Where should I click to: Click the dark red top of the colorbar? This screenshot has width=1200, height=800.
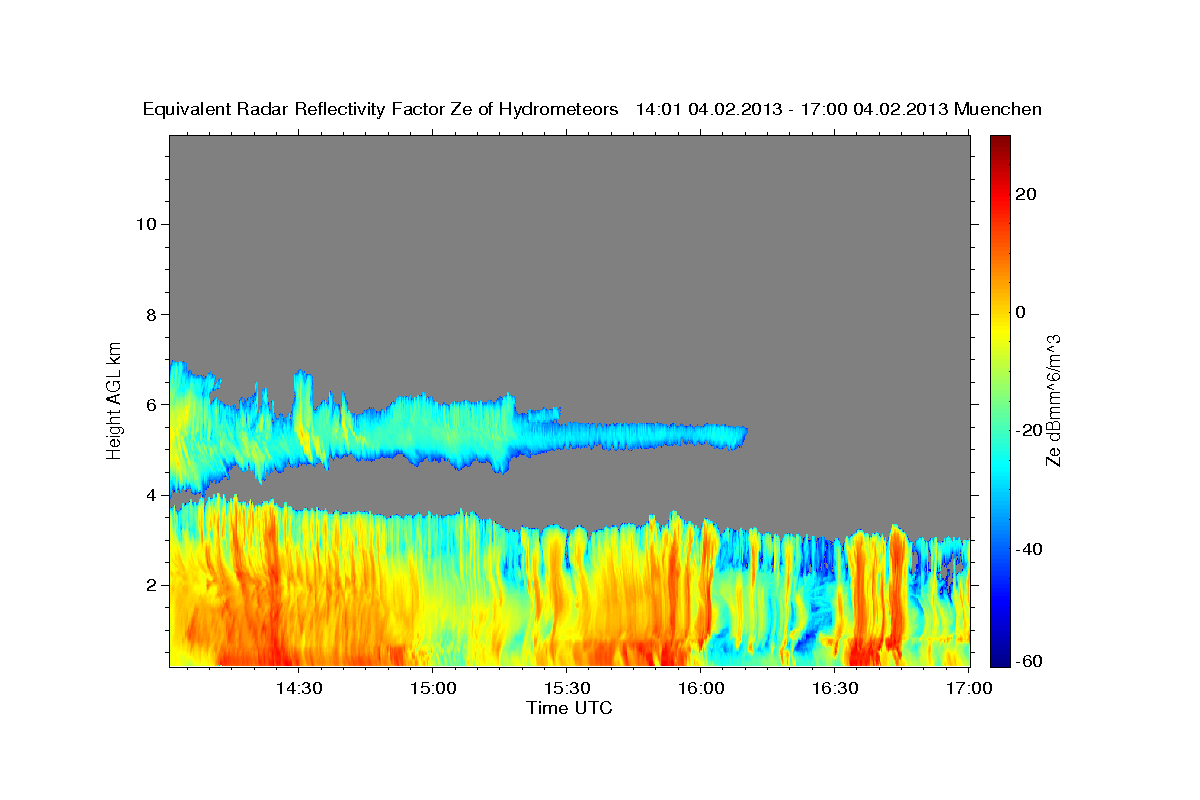pos(999,143)
